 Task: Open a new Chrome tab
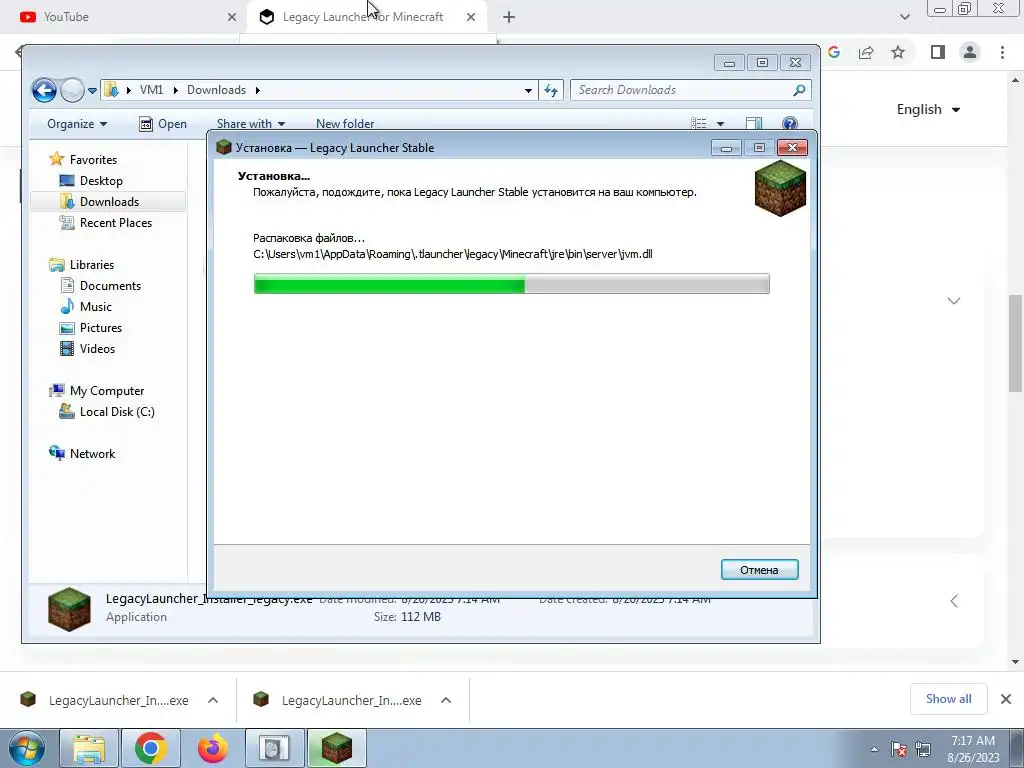click(x=509, y=17)
